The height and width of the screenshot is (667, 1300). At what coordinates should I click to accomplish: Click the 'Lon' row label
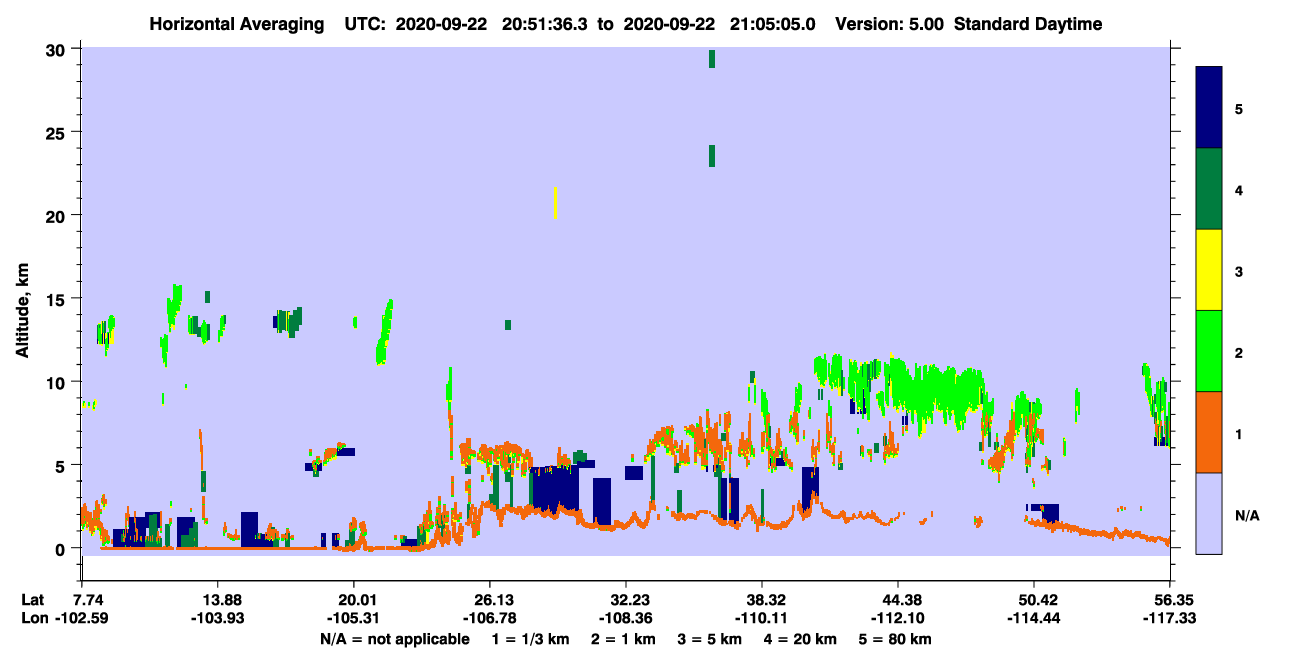click(x=34, y=618)
